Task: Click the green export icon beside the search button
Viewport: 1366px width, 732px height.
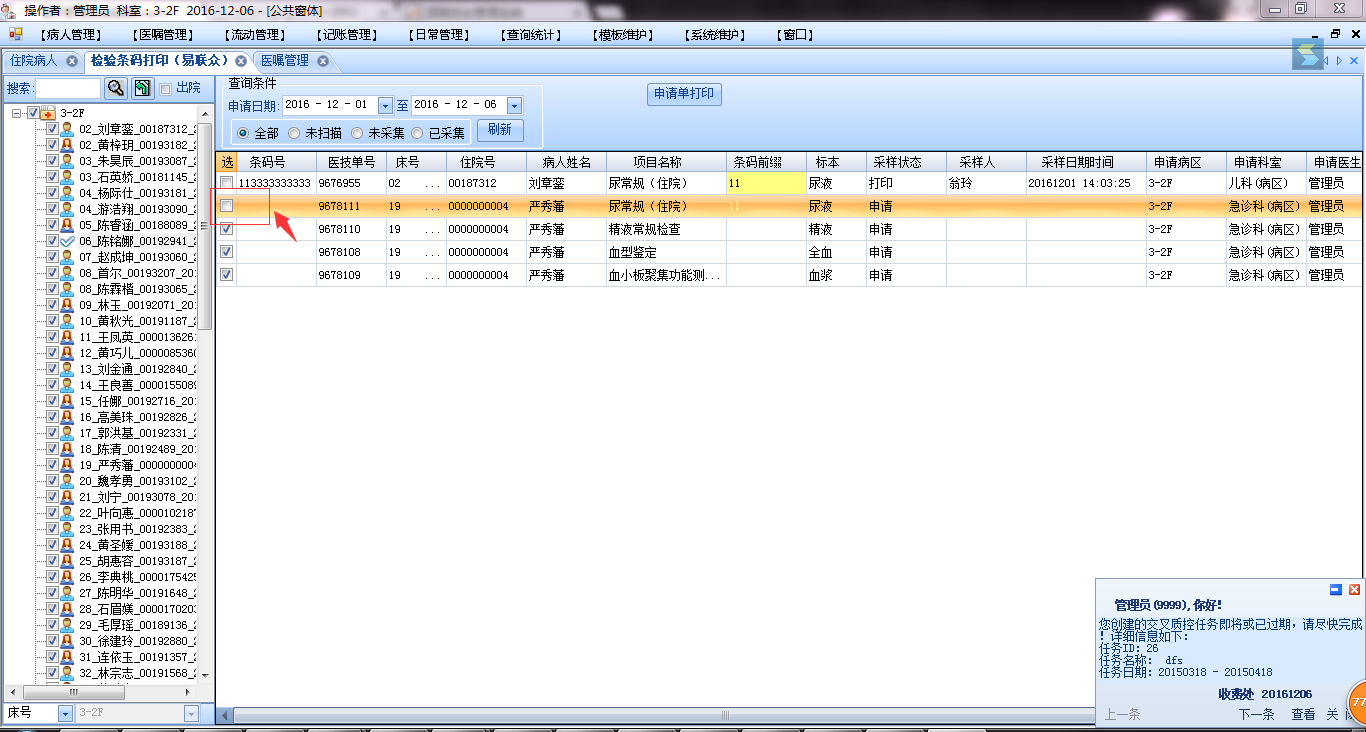Action: [x=143, y=88]
